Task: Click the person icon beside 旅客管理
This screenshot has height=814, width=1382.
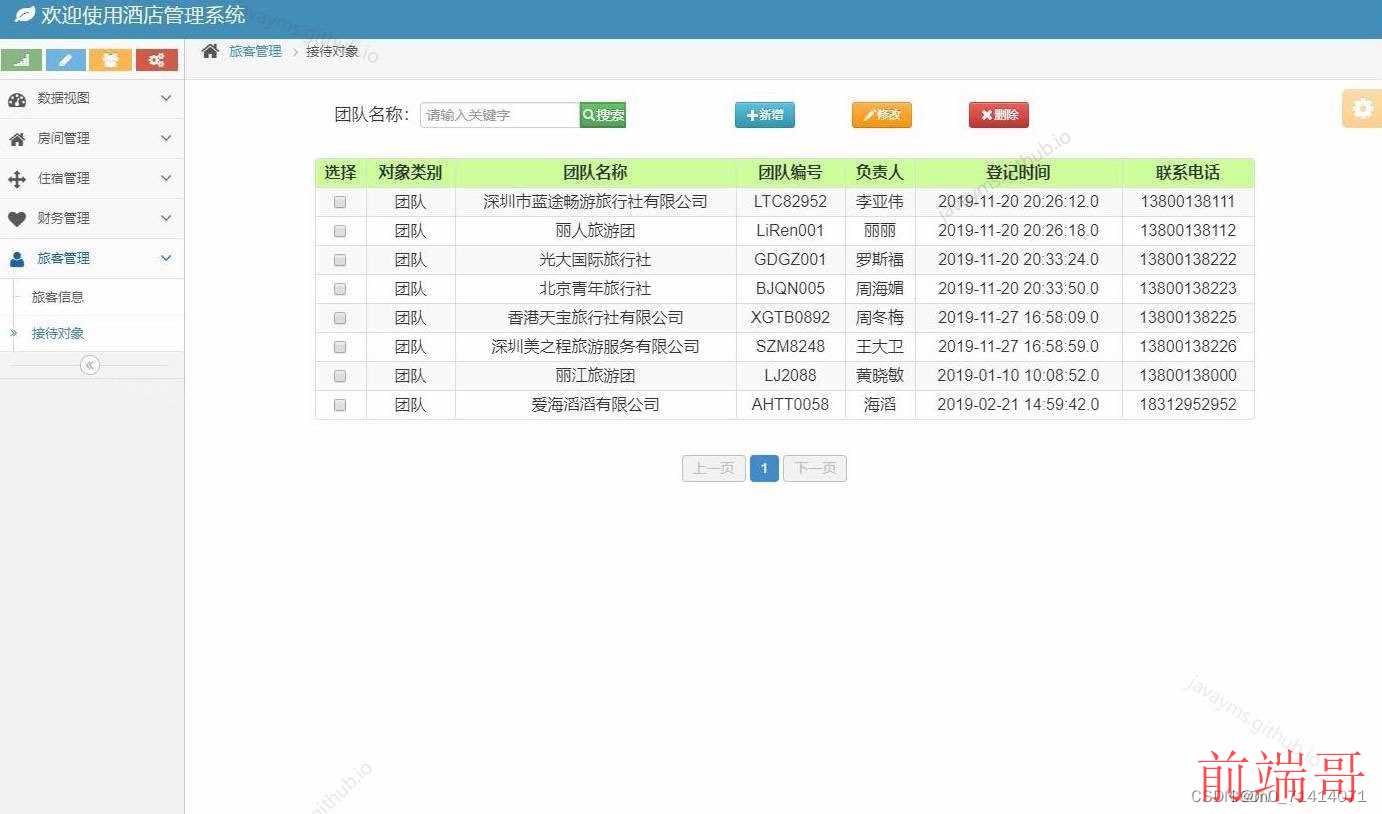Action: coord(17,258)
